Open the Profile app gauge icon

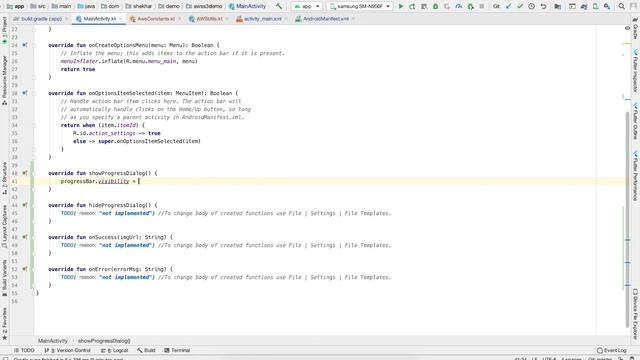coord(459,6)
